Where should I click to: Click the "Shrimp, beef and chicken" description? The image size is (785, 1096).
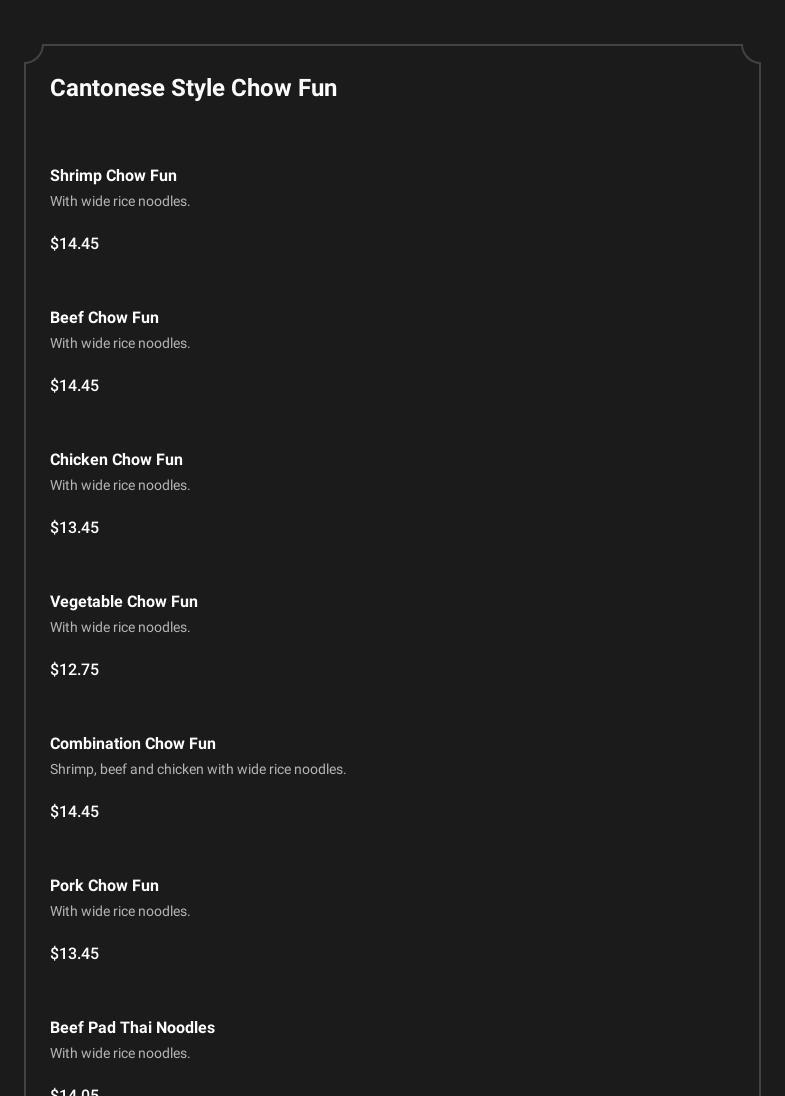pos(198,770)
